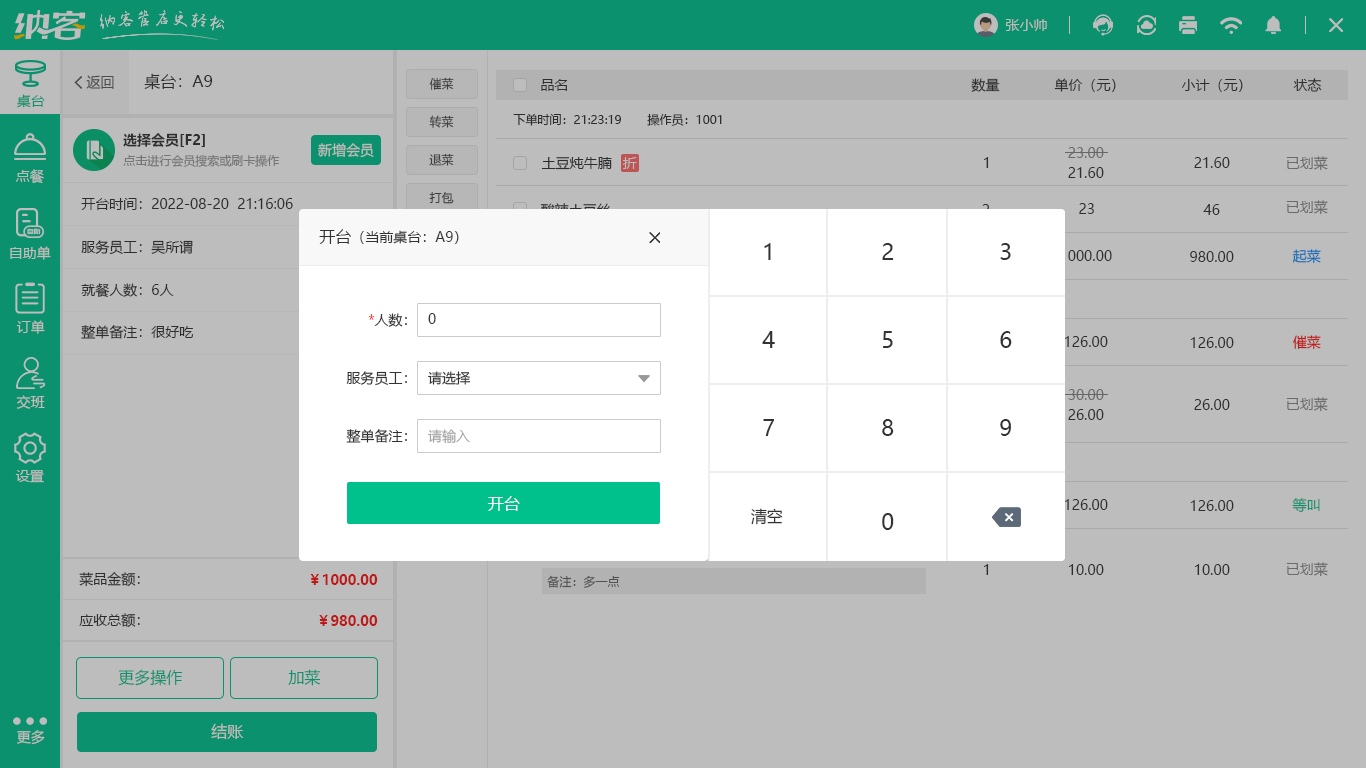
Task: Open the 交班 shift handover screen
Action: coord(30,384)
